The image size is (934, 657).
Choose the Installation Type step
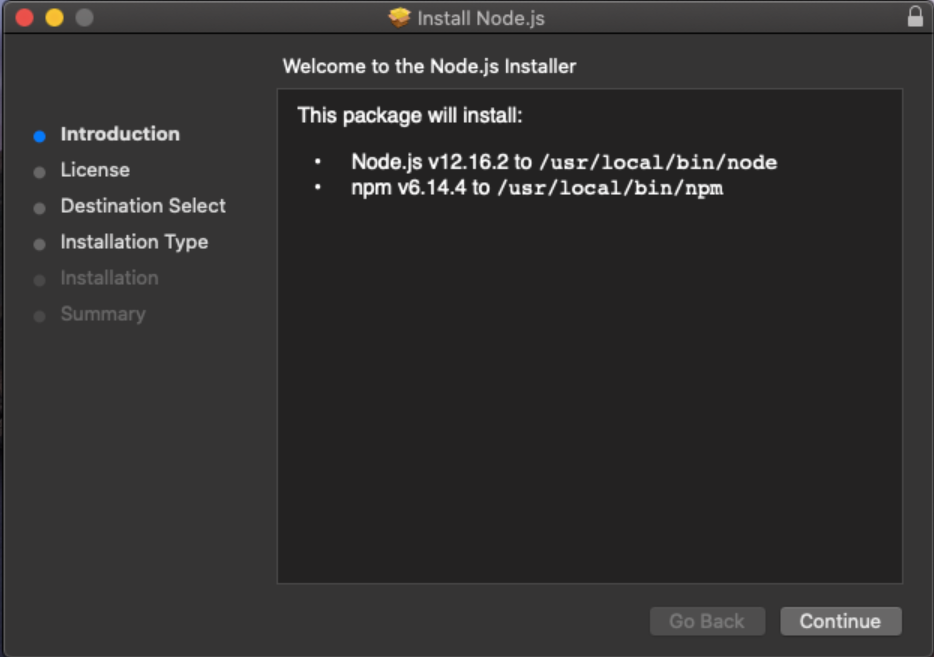click(x=134, y=242)
